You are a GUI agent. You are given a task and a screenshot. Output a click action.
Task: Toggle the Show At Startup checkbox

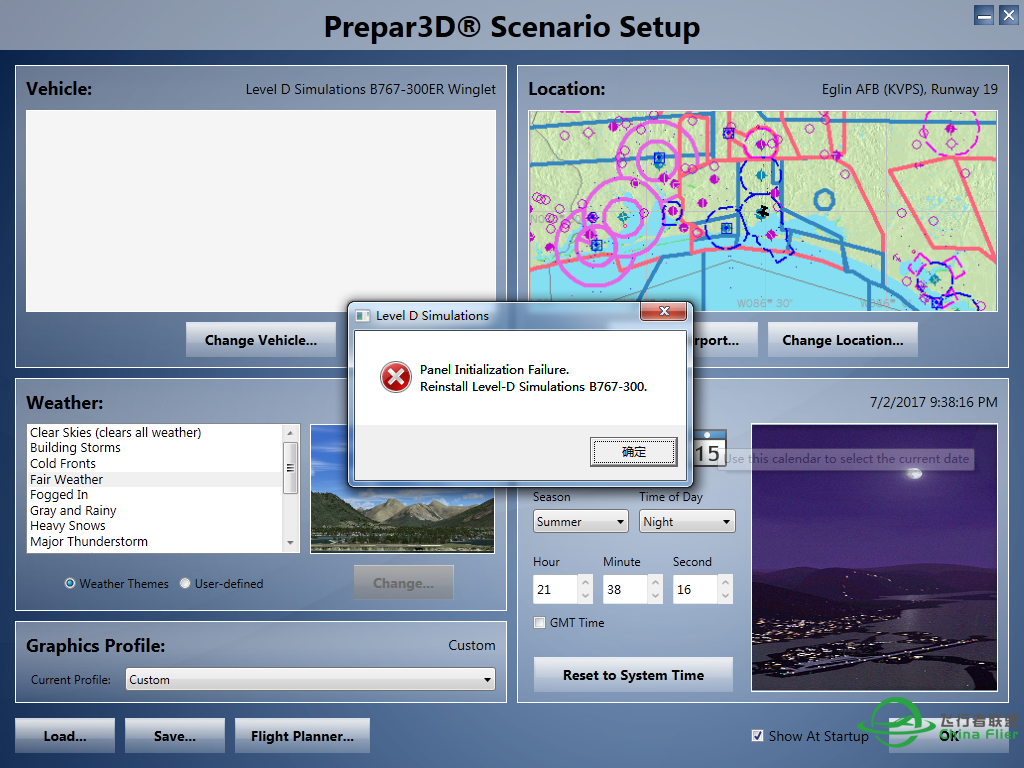758,736
